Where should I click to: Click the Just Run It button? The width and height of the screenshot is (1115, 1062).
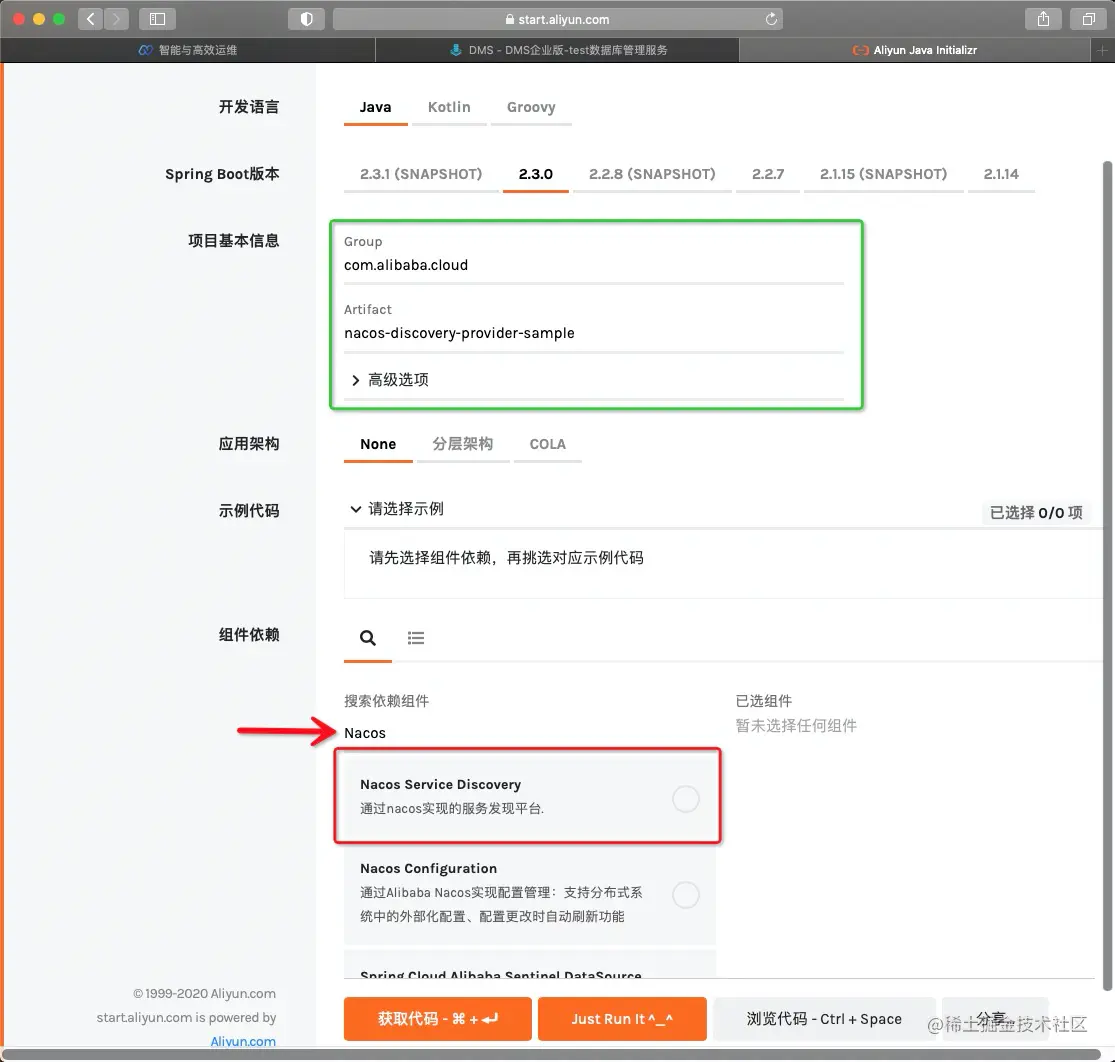[622, 1019]
